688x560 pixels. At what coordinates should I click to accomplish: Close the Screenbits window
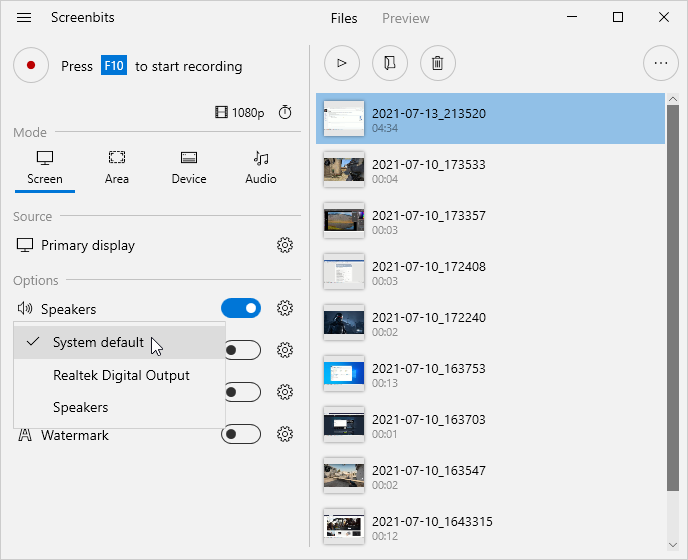pos(664,17)
